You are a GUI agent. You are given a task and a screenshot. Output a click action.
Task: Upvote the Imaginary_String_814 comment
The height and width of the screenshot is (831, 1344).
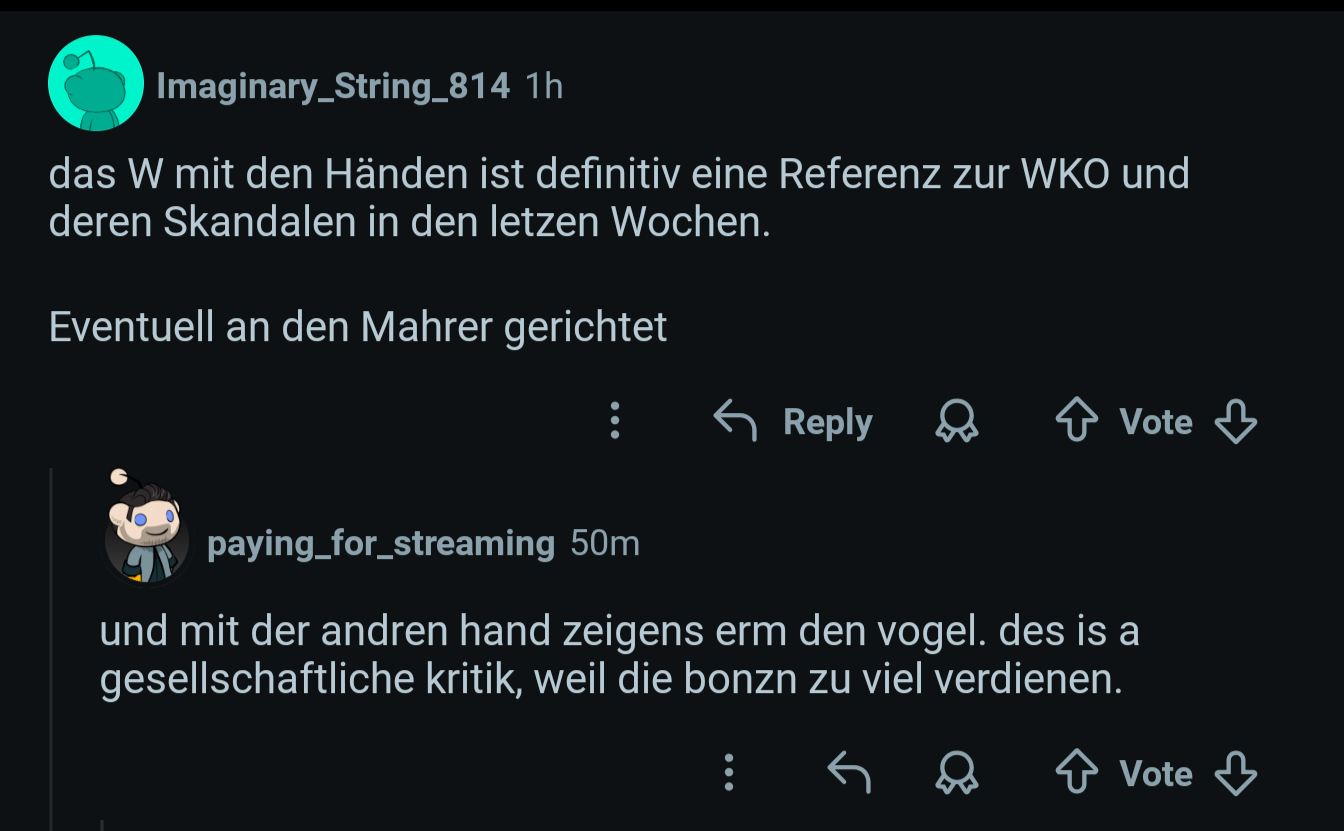pyautogui.click(x=1076, y=421)
